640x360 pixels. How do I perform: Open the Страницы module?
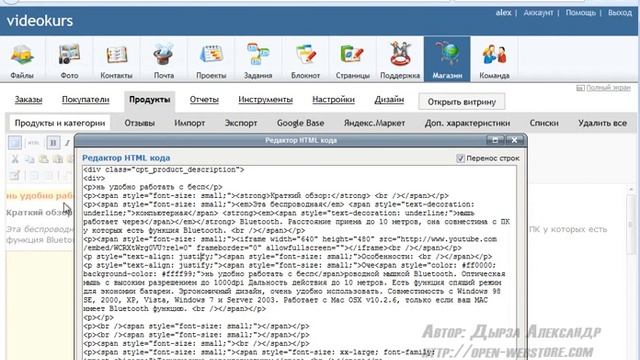[x=353, y=59]
